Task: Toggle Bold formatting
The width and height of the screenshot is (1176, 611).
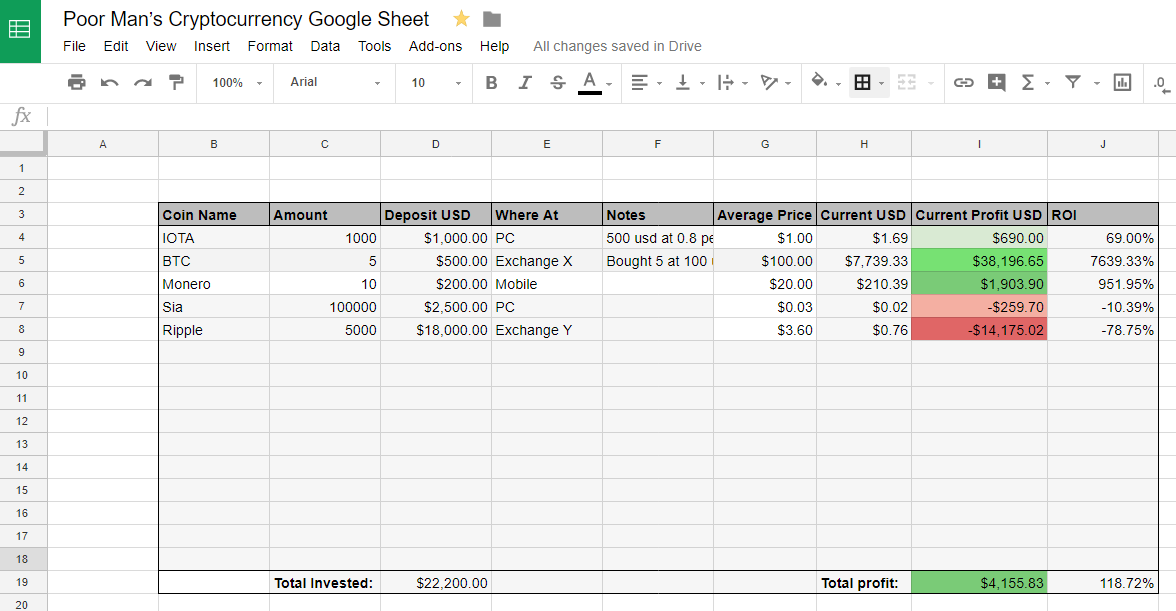Action: [x=491, y=82]
